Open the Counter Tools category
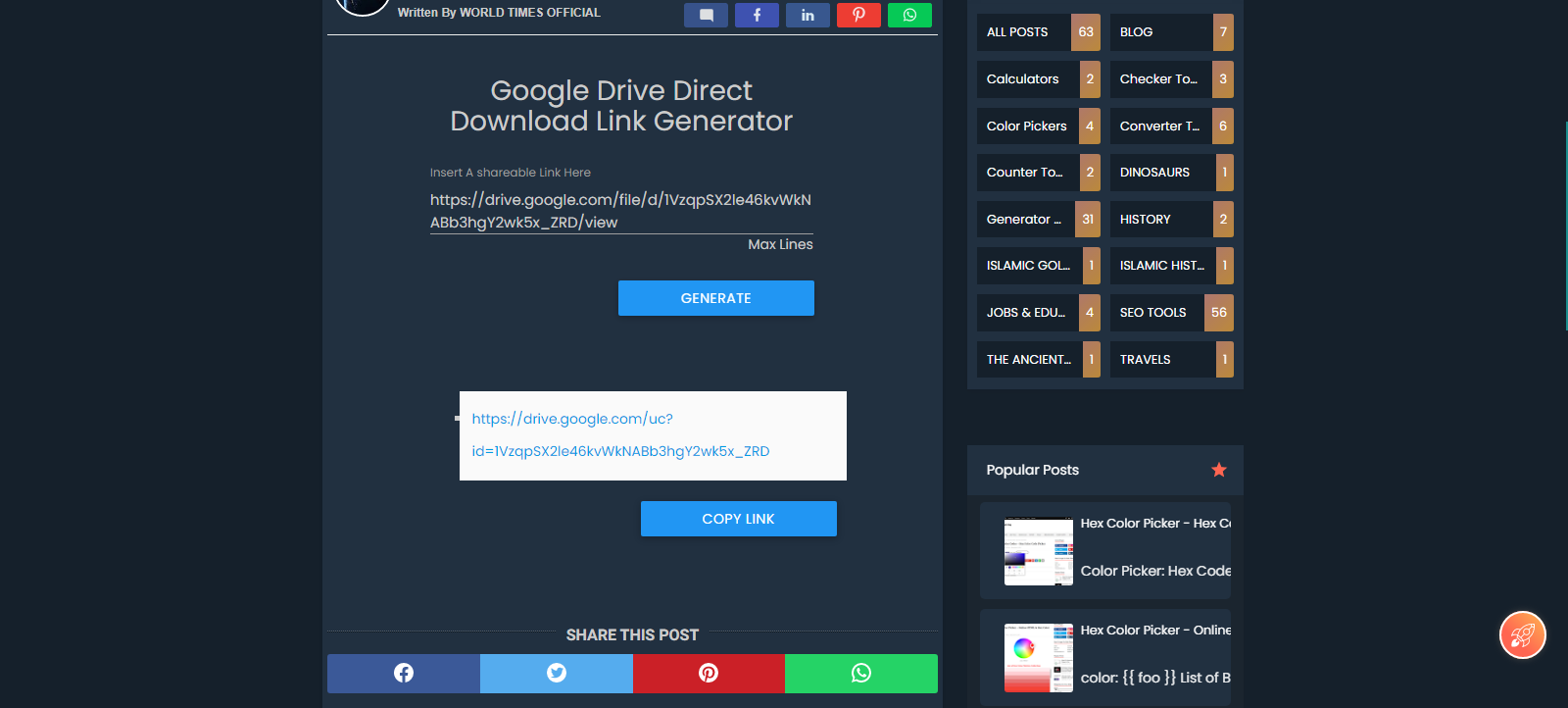 point(1039,173)
